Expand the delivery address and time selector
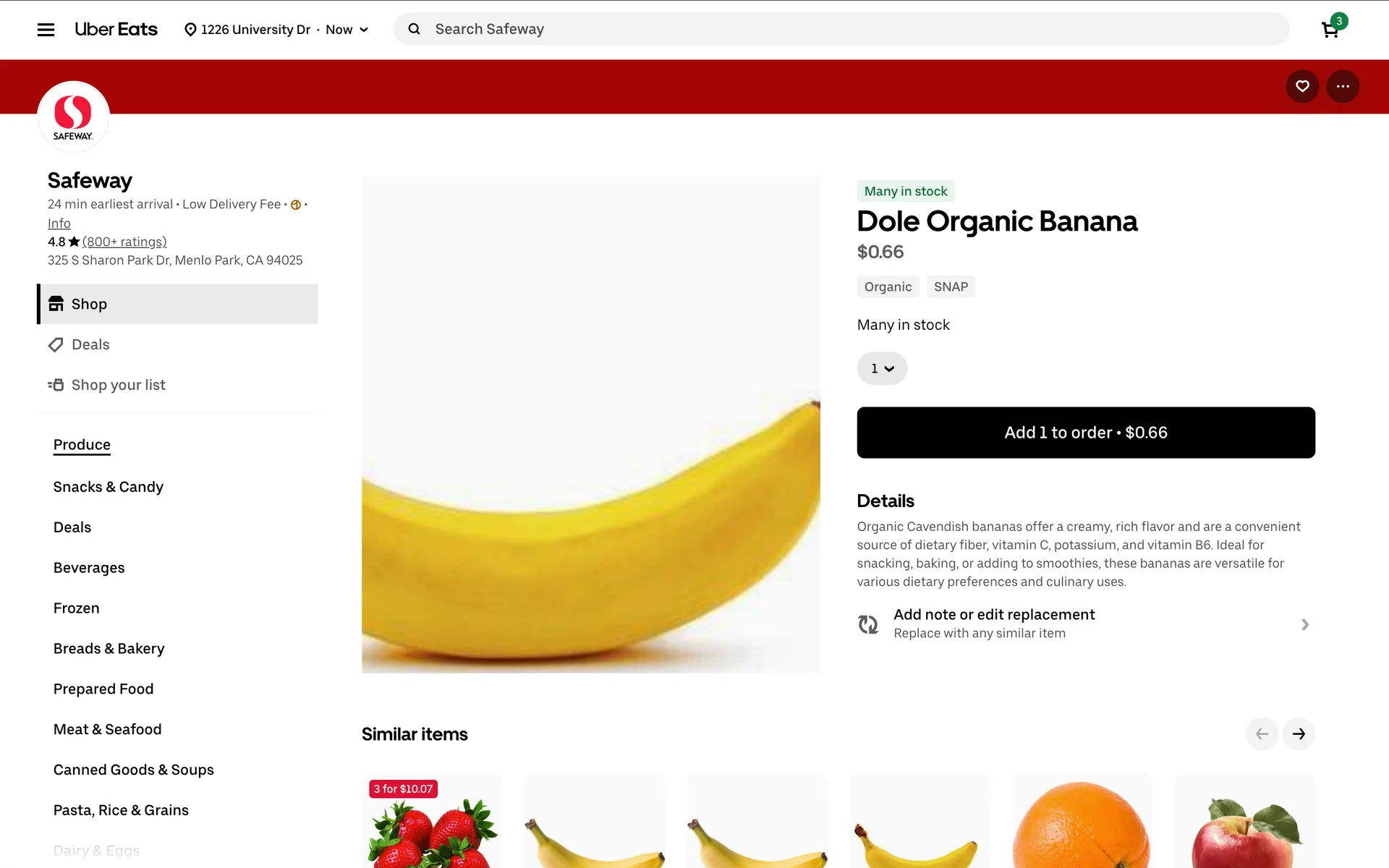The width and height of the screenshot is (1389, 868). pos(276,30)
